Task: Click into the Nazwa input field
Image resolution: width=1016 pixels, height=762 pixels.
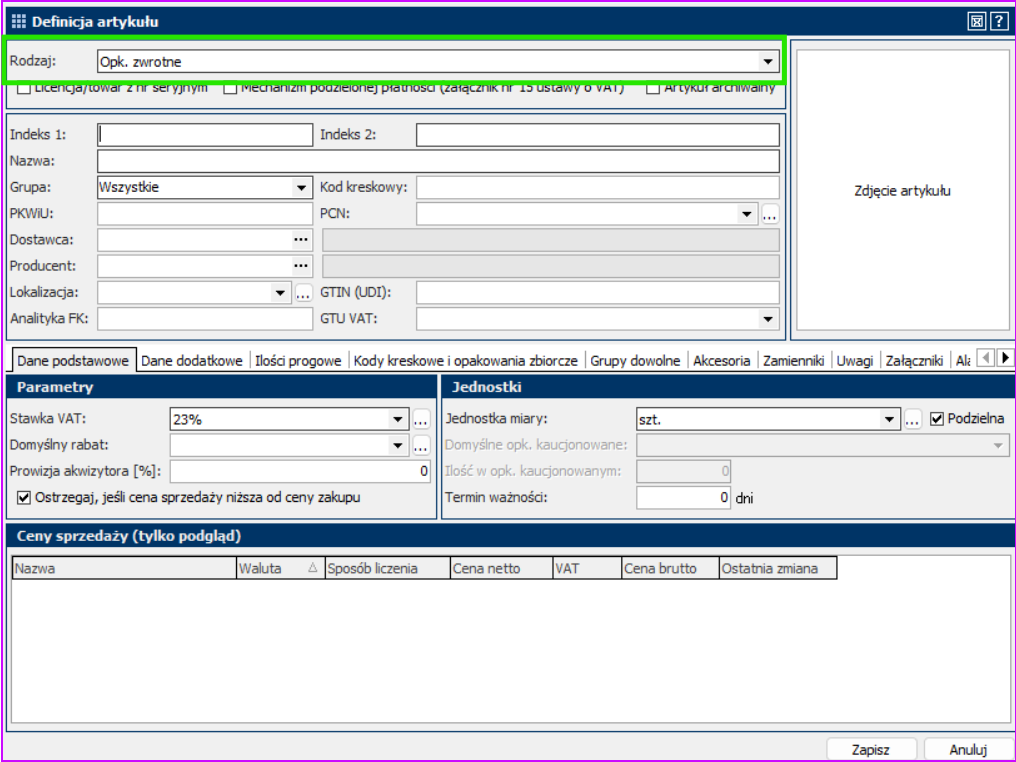Action: point(438,161)
